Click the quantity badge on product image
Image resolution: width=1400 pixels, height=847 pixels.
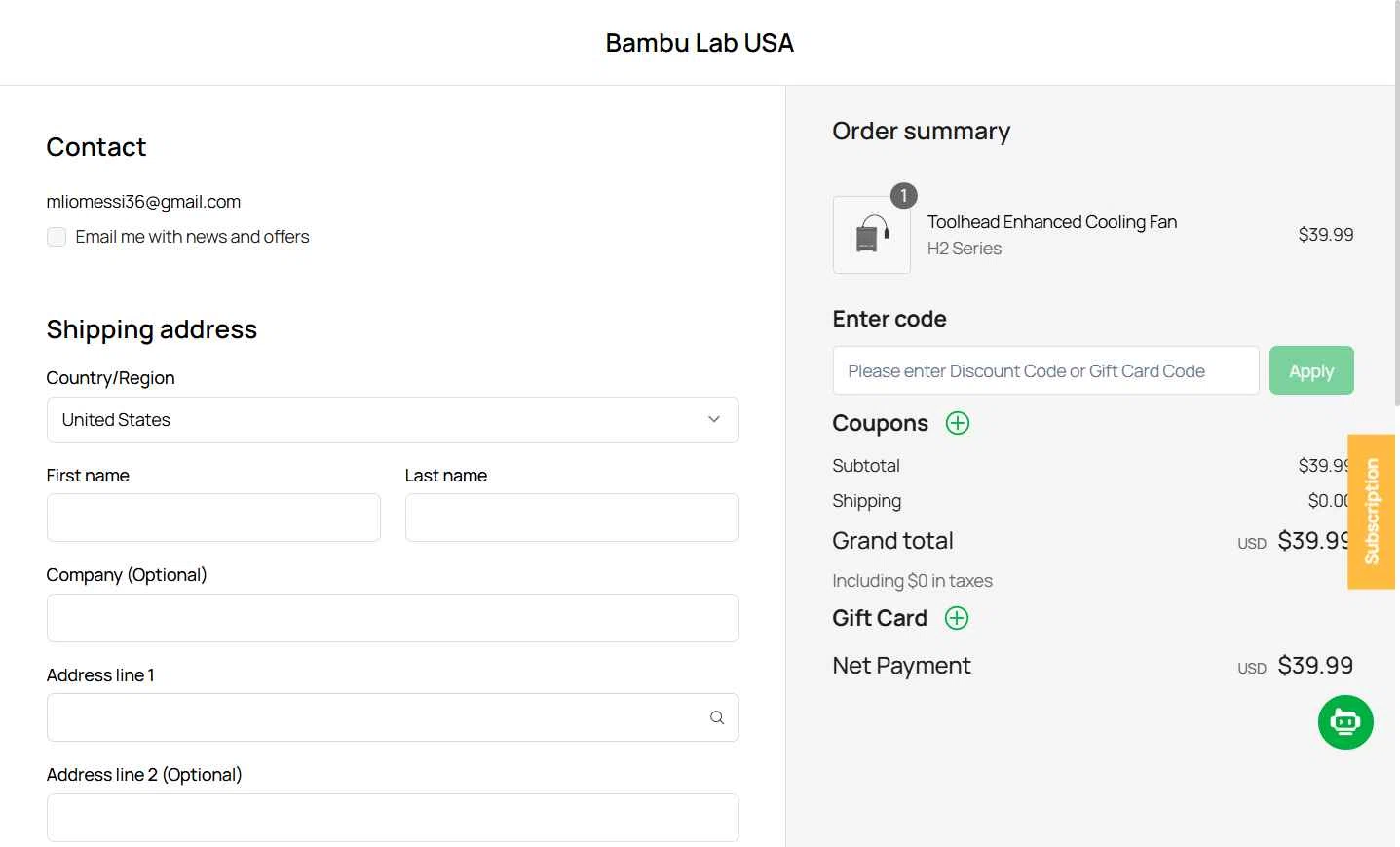[x=904, y=196]
